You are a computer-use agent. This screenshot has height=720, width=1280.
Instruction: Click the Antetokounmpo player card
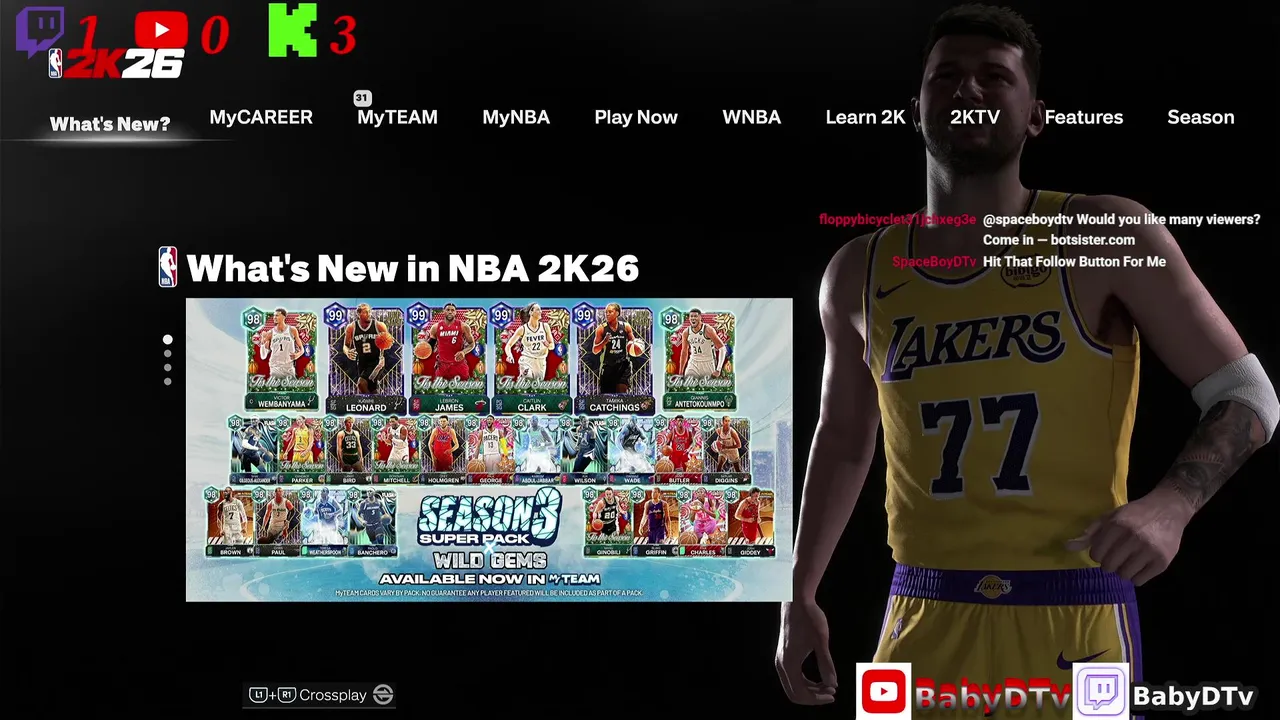(698, 360)
